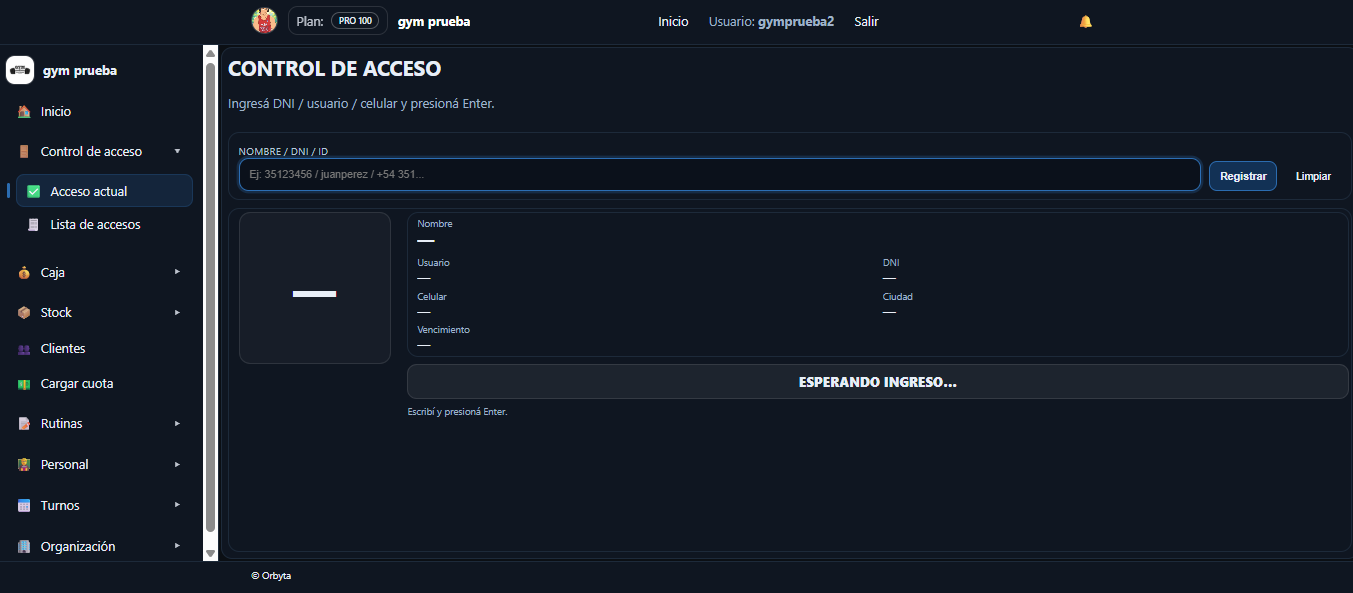Click the Organización sidebar icon
1353x593 pixels.
(23, 546)
